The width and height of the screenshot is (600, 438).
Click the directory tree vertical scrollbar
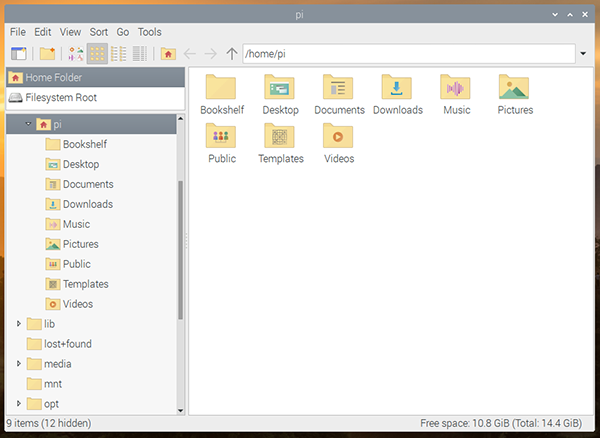[x=181, y=250]
